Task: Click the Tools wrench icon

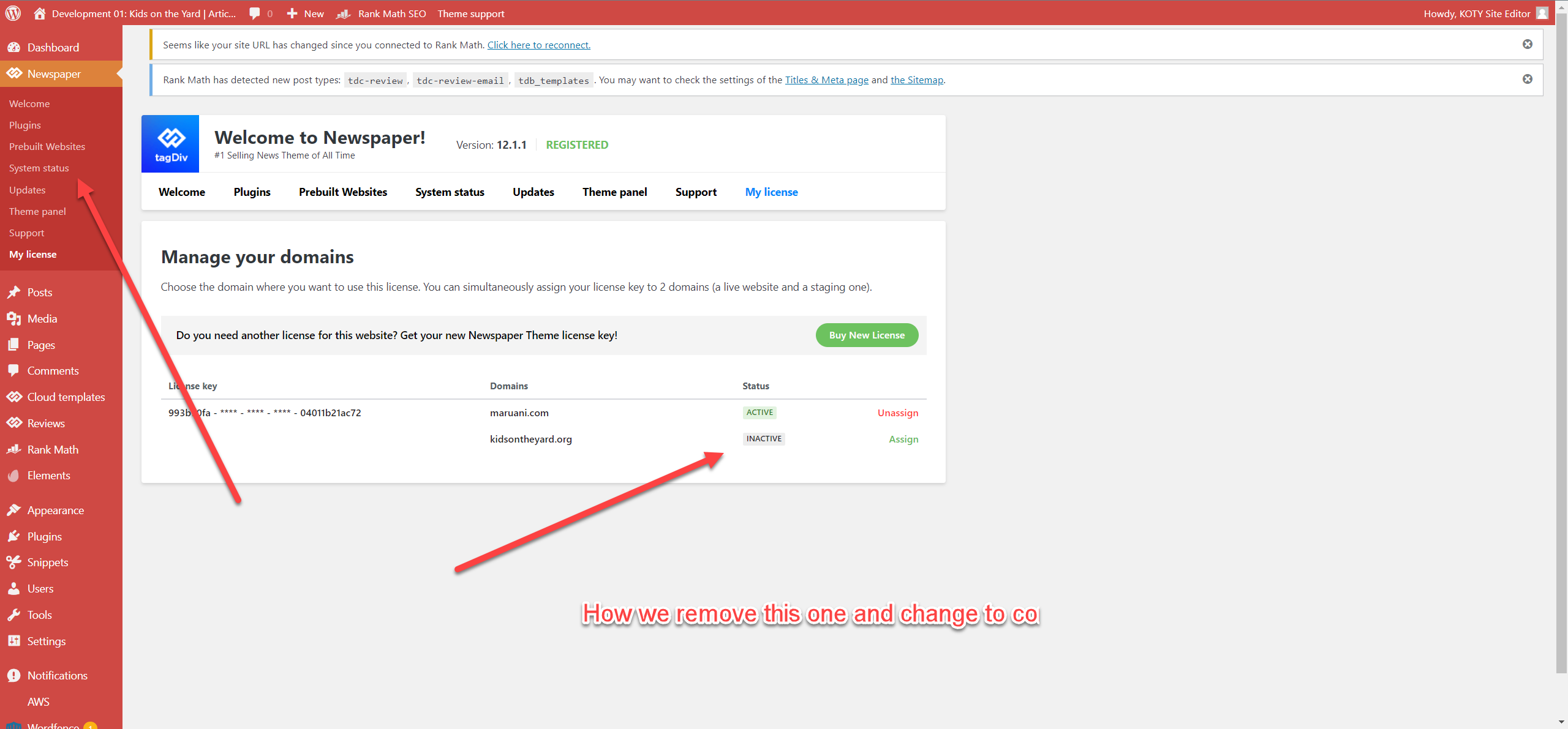Action: click(x=14, y=615)
